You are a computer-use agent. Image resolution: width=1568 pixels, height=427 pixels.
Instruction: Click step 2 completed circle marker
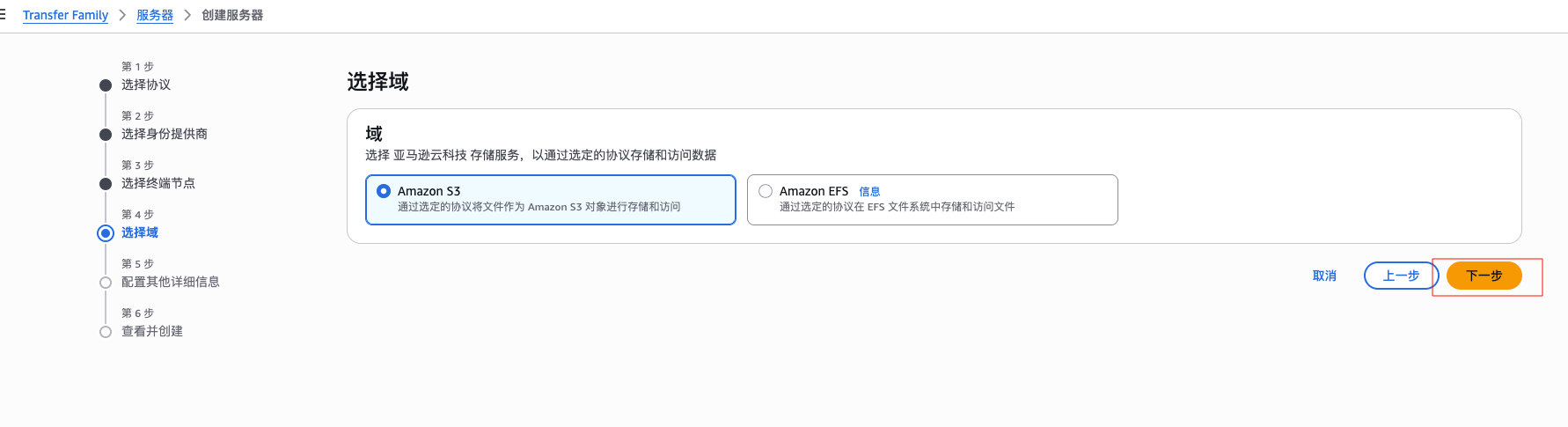tap(106, 135)
